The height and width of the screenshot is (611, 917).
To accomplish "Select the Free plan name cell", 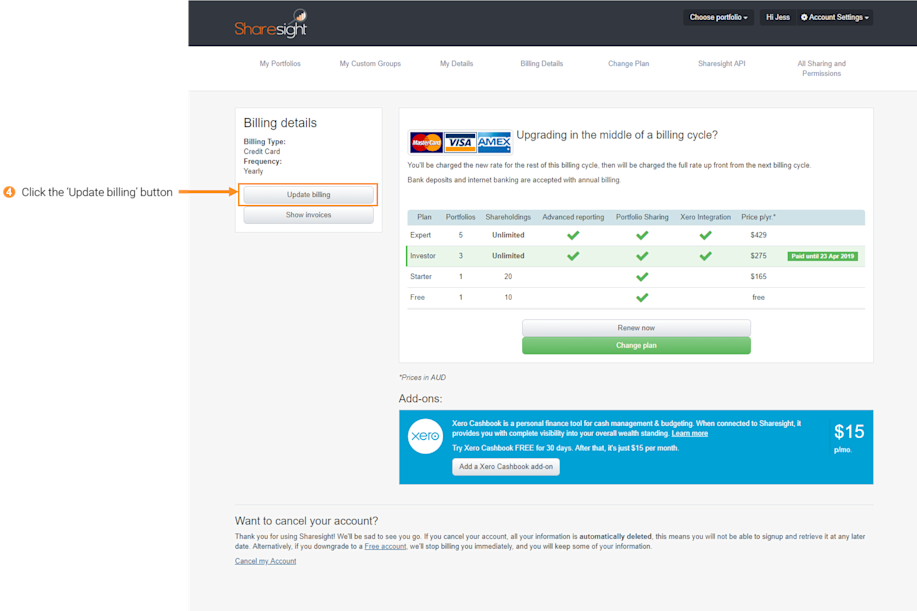I will (418, 298).
